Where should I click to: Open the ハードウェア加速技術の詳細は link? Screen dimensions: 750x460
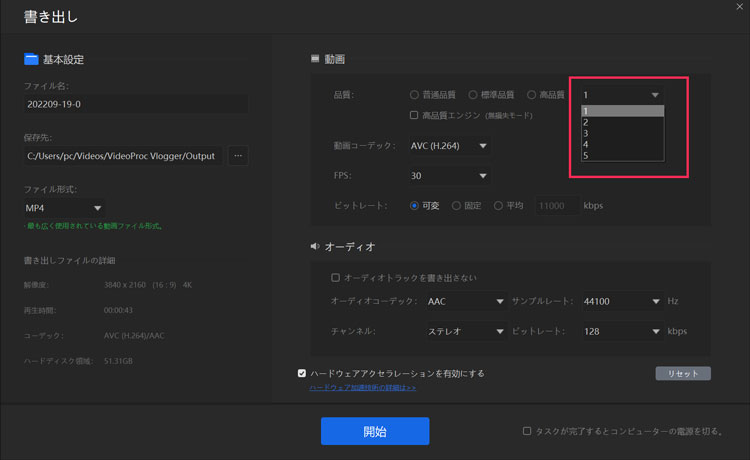(363, 387)
